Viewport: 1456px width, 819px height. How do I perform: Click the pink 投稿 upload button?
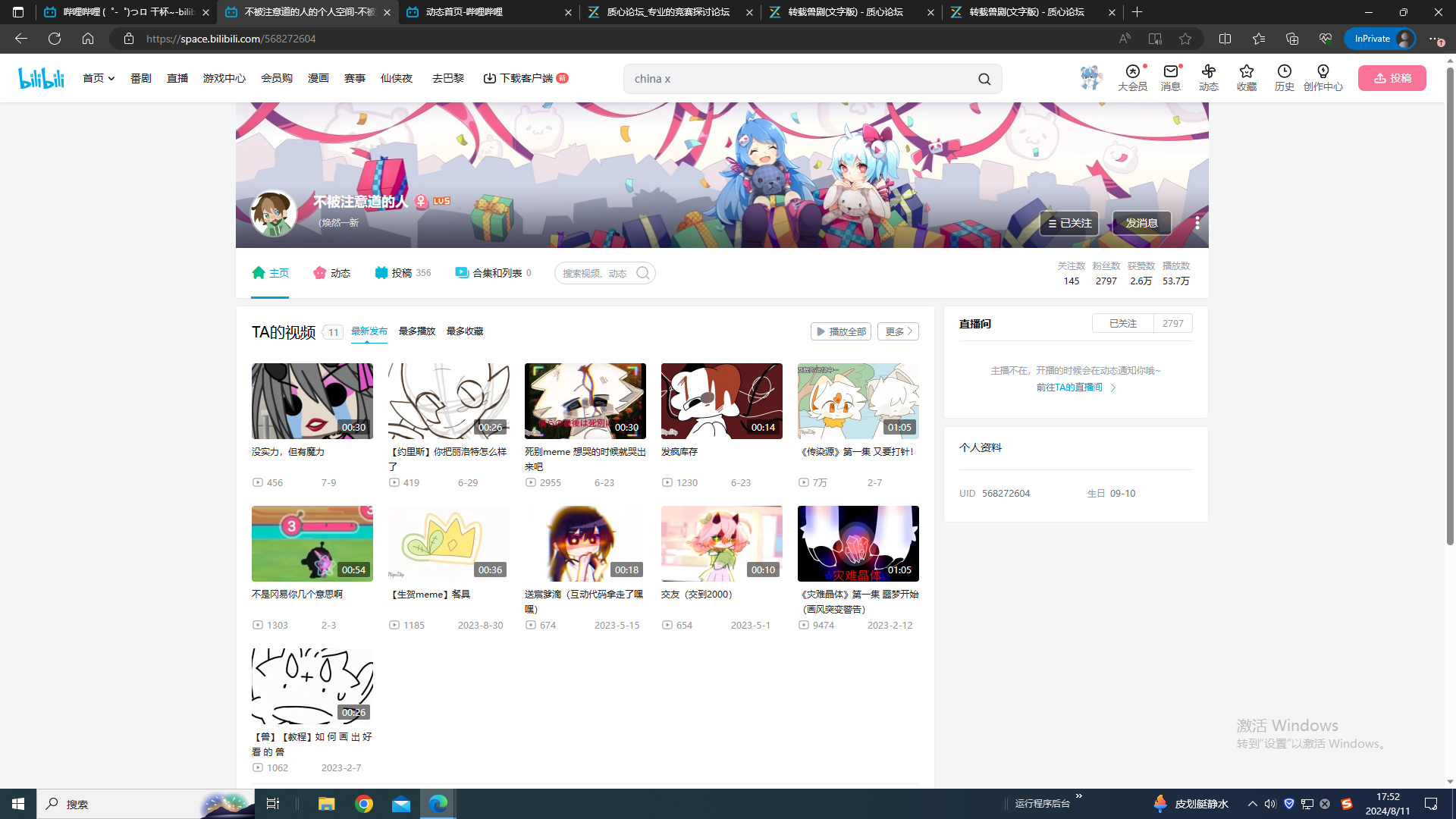point(1392,78)
